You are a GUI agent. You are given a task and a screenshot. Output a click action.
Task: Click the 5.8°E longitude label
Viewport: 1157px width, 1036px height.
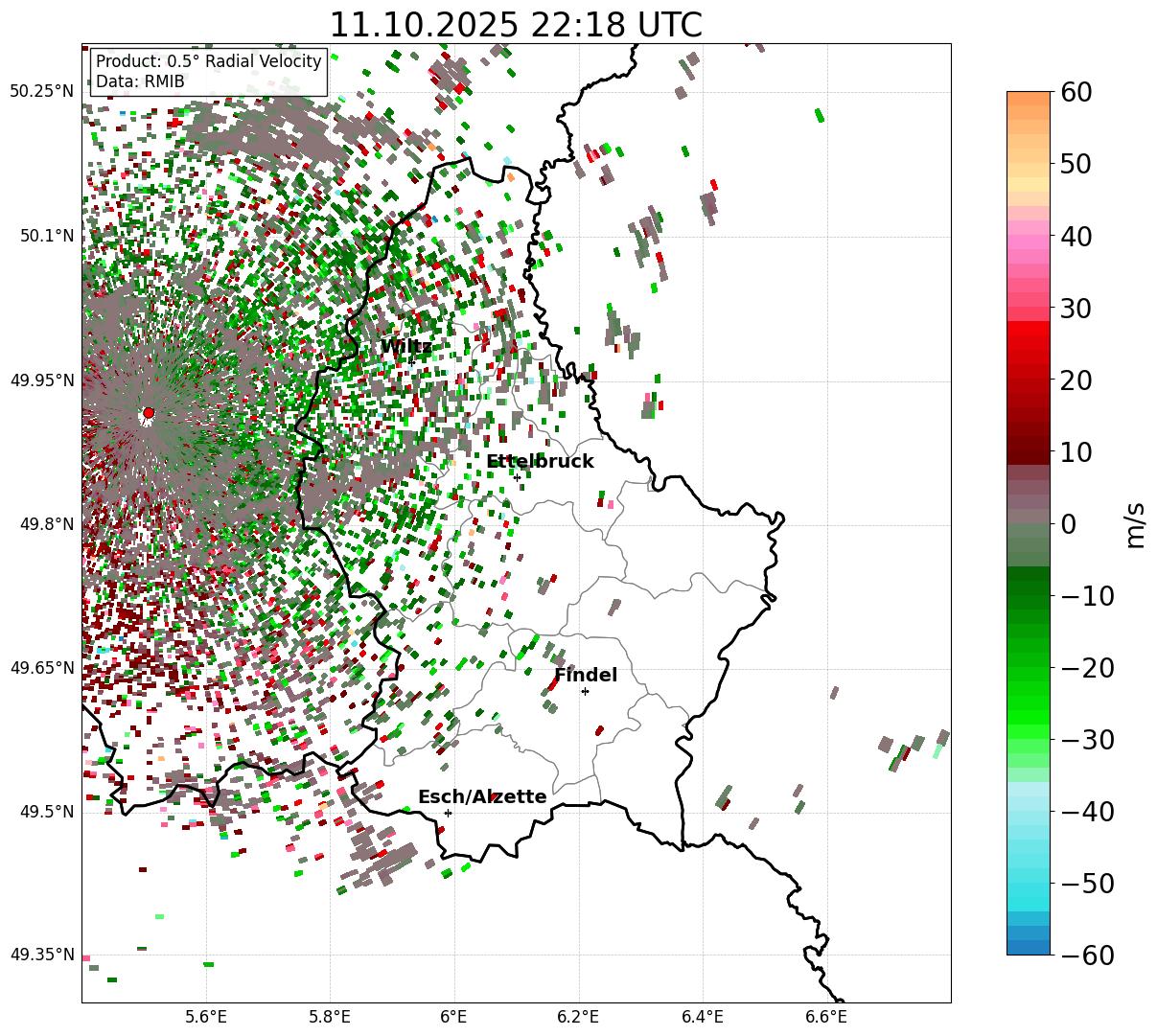point(330,1017)
